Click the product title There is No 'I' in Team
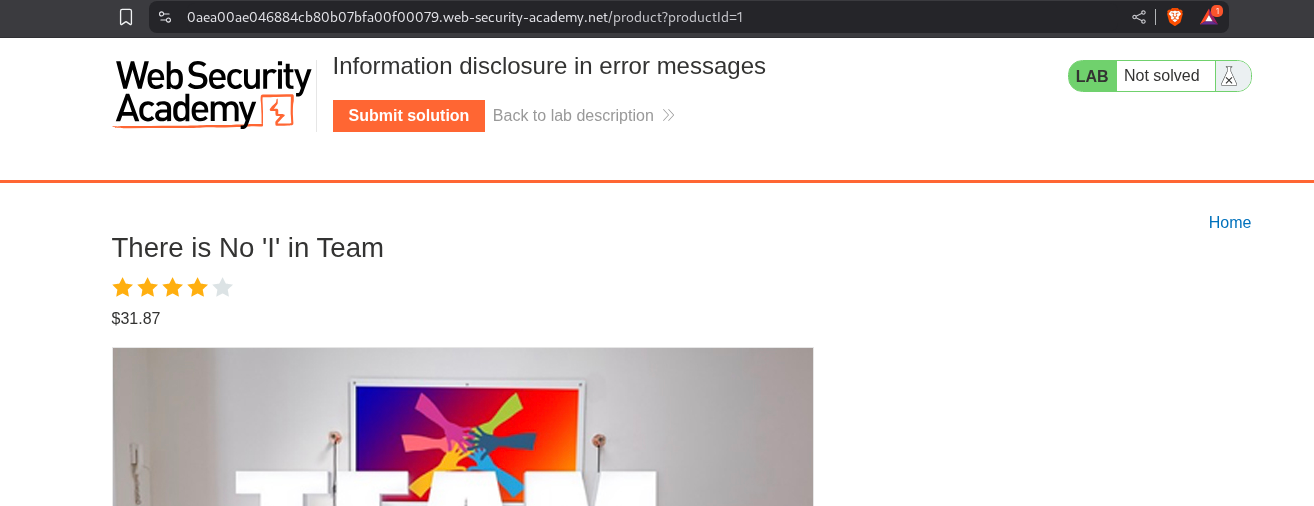The image size is (1314, 506). click(248, 247)
